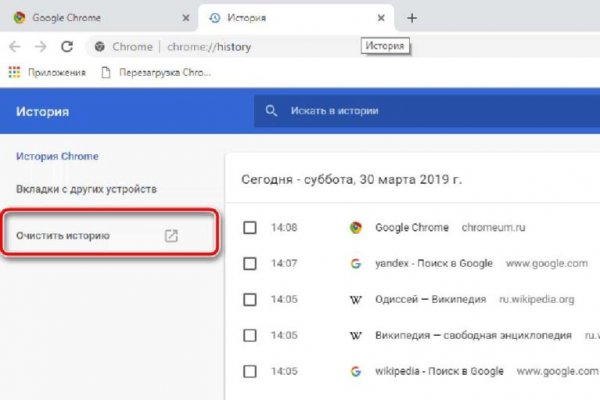Click the Искать в истории search field
Viewport: 600px width, 400px height.
click(x=420, y=111)
